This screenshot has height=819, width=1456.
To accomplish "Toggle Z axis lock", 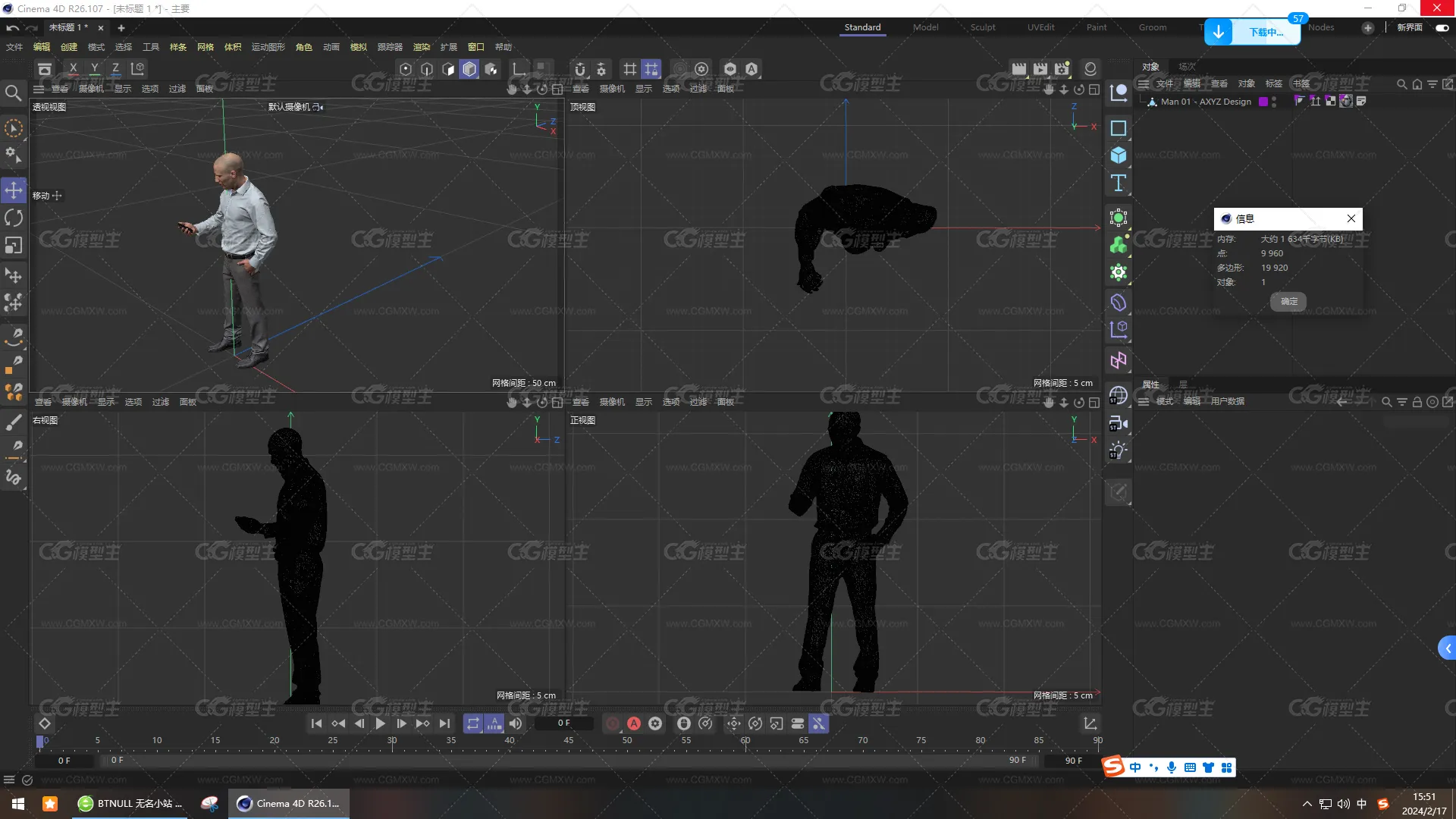I will [115, 69].
